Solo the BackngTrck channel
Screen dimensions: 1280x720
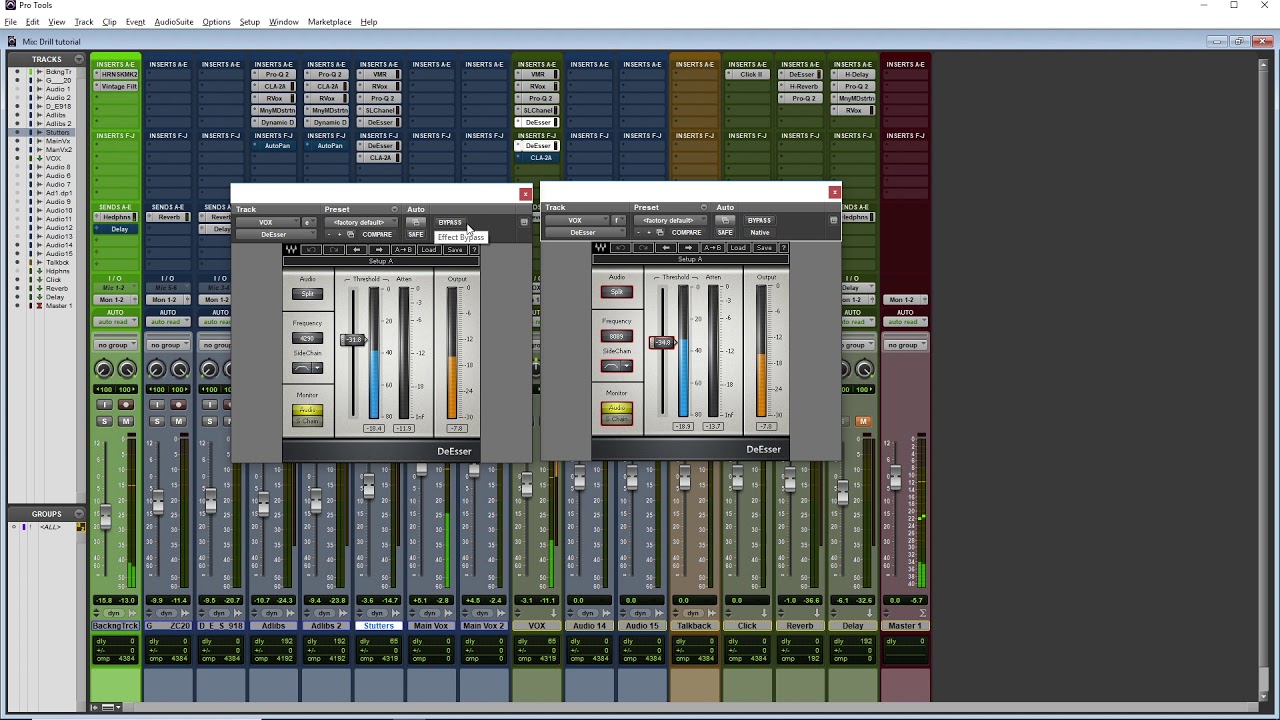click(104, 421)
